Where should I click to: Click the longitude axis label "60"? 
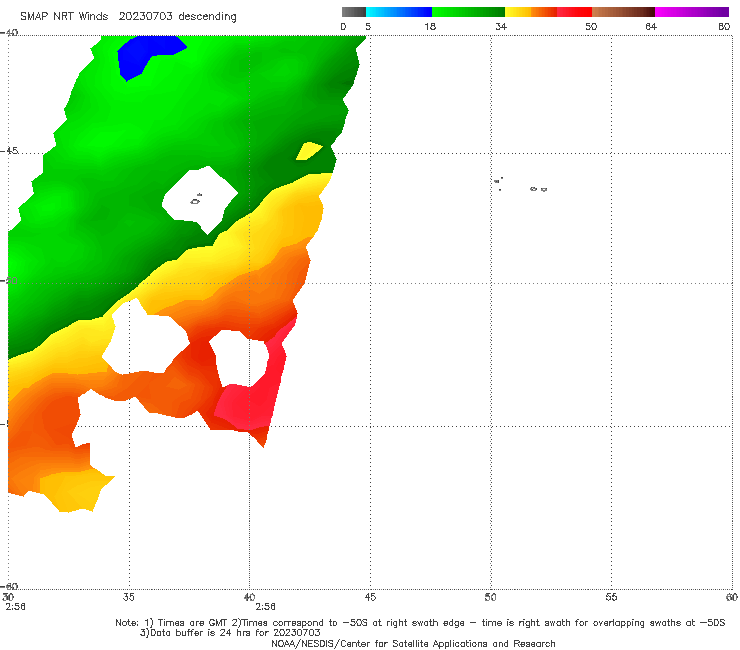point(732,597)
